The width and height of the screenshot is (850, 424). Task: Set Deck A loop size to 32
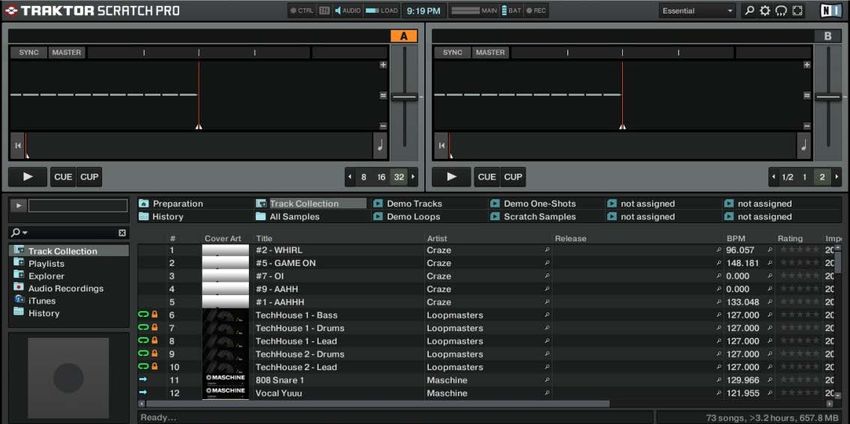(399, 177)
